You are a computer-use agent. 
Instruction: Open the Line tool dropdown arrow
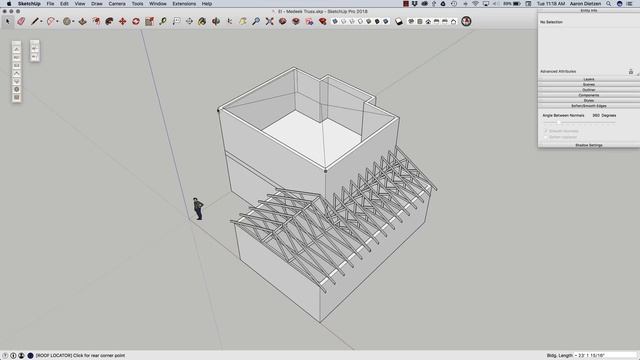click(42, 22)
